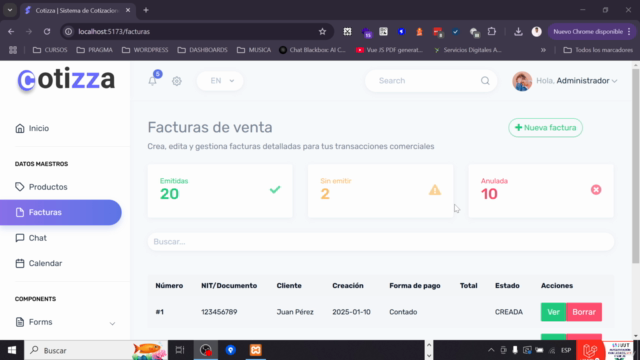Open the settings gear icon

pyautogui.click(x=177, y=81)
